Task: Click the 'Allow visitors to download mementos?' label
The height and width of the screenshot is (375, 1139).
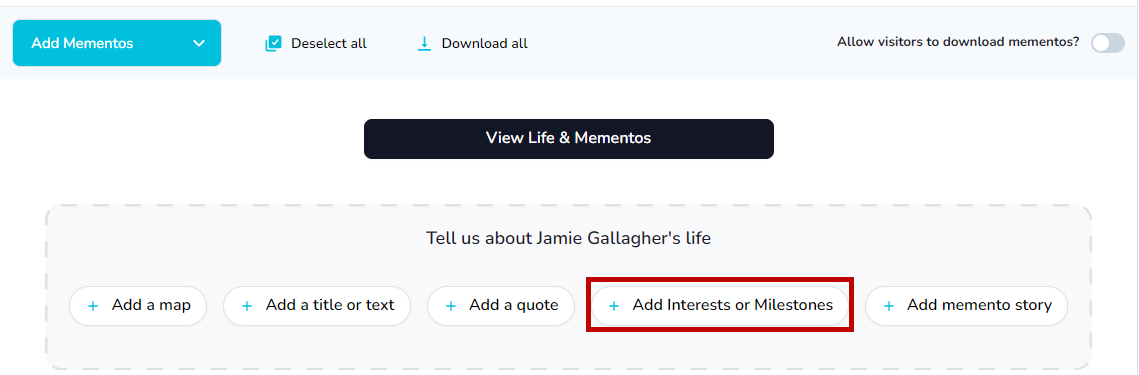Action: click(x=958, y=42)
